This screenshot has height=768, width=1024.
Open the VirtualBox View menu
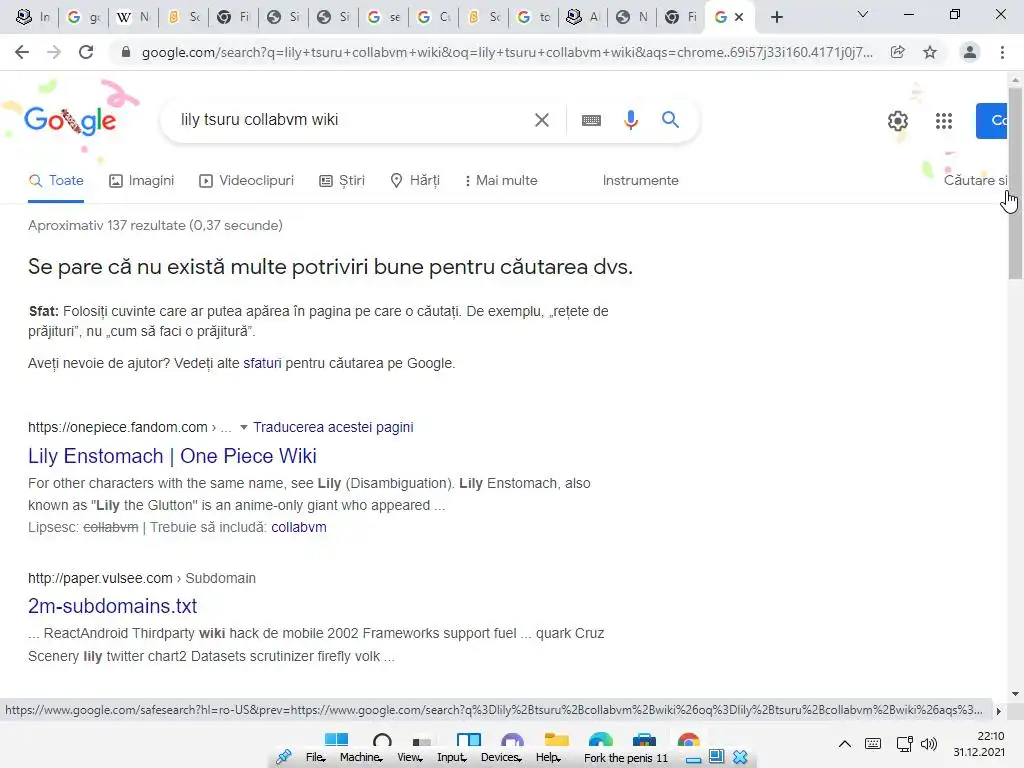[x=410, y=757]
